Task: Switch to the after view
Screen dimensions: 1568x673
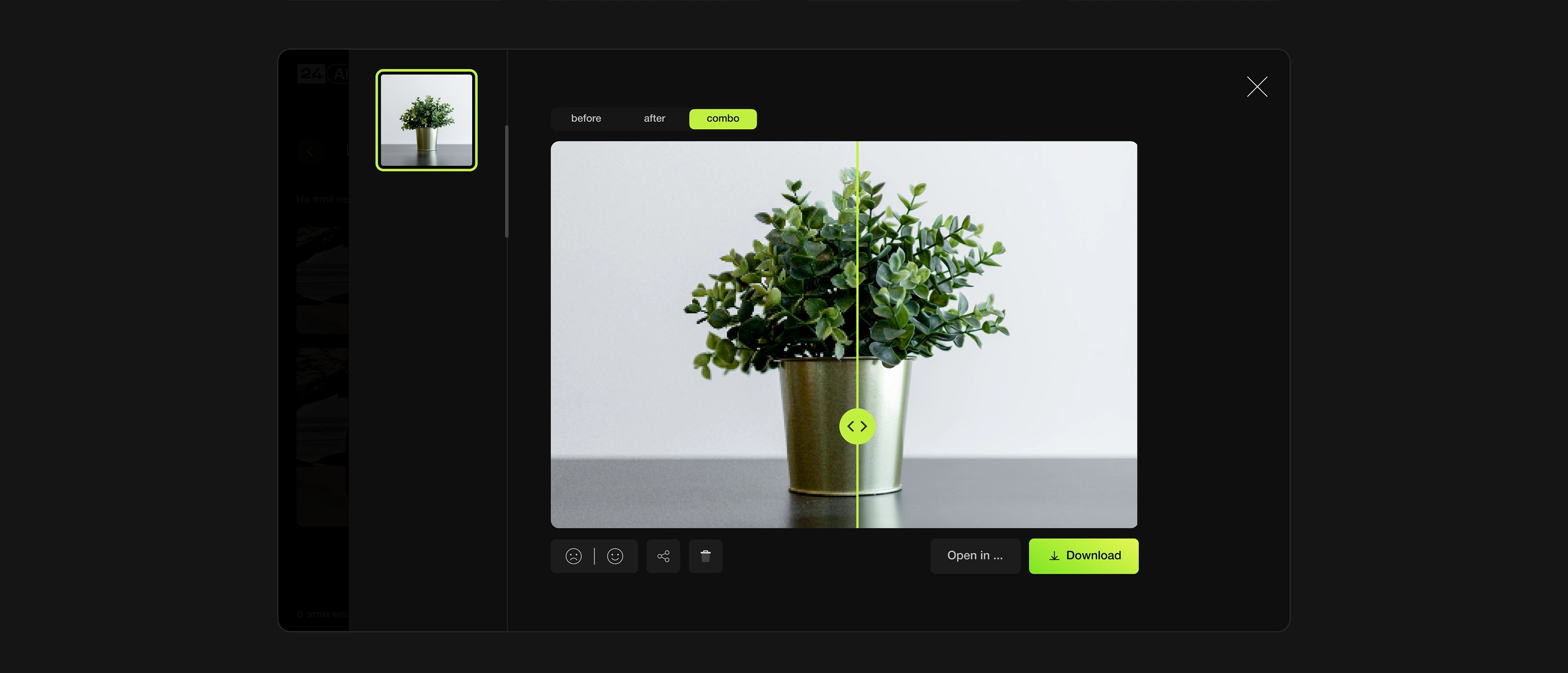Action: [x=654, y=119]
